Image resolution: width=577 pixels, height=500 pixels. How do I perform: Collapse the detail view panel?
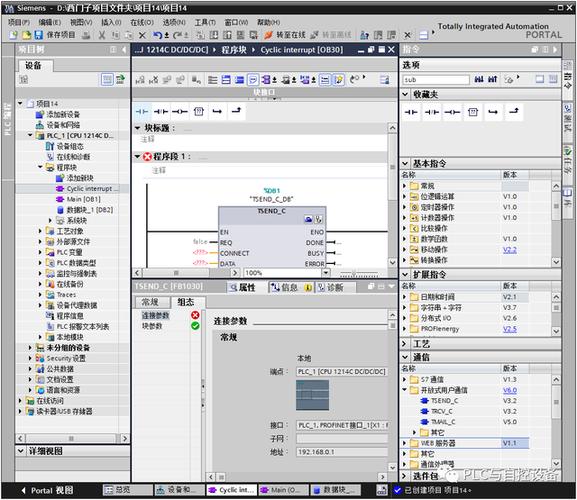click(x=21, y=451)
